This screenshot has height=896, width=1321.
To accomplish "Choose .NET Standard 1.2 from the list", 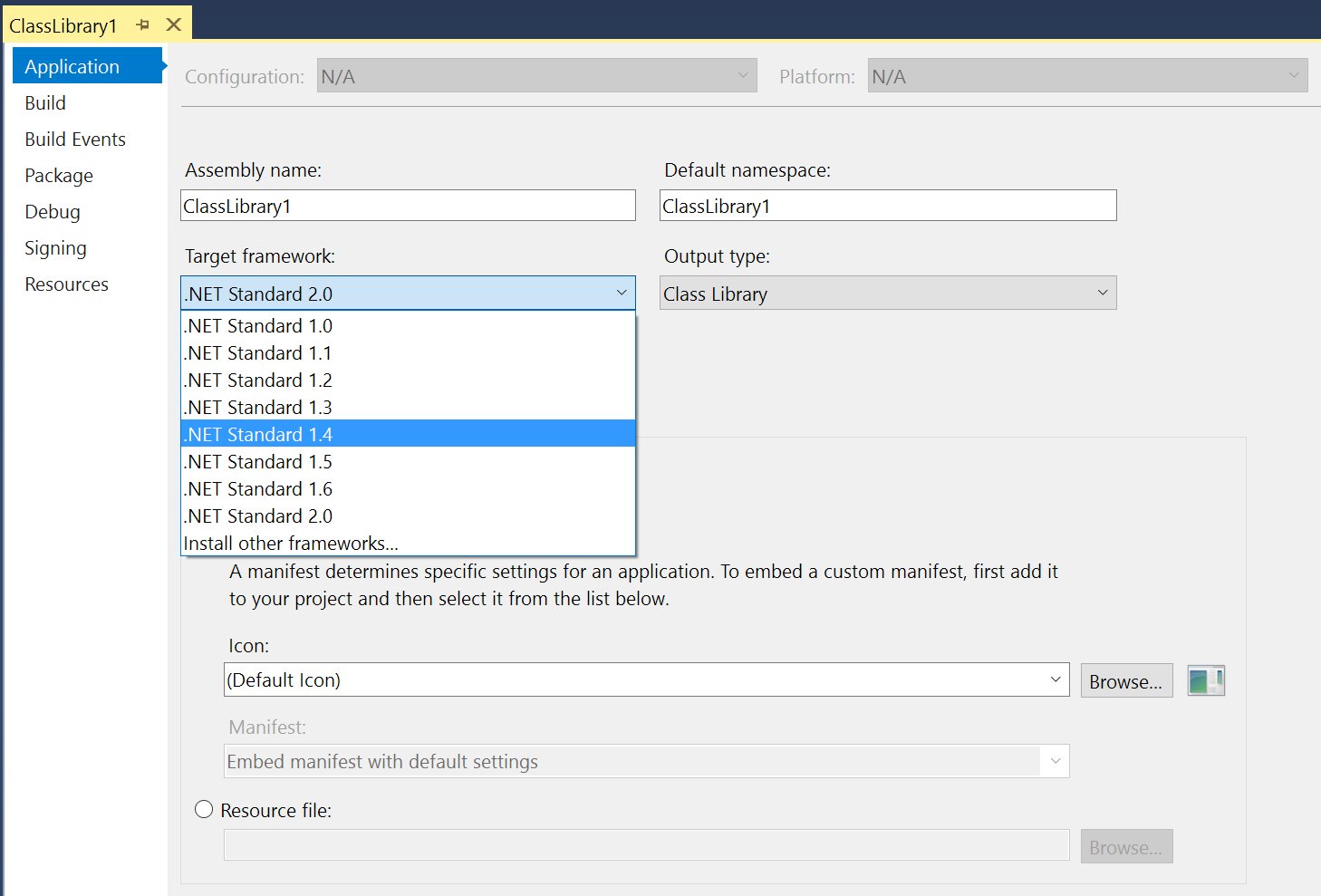I will pyautogui.click(x=408, y=380).
